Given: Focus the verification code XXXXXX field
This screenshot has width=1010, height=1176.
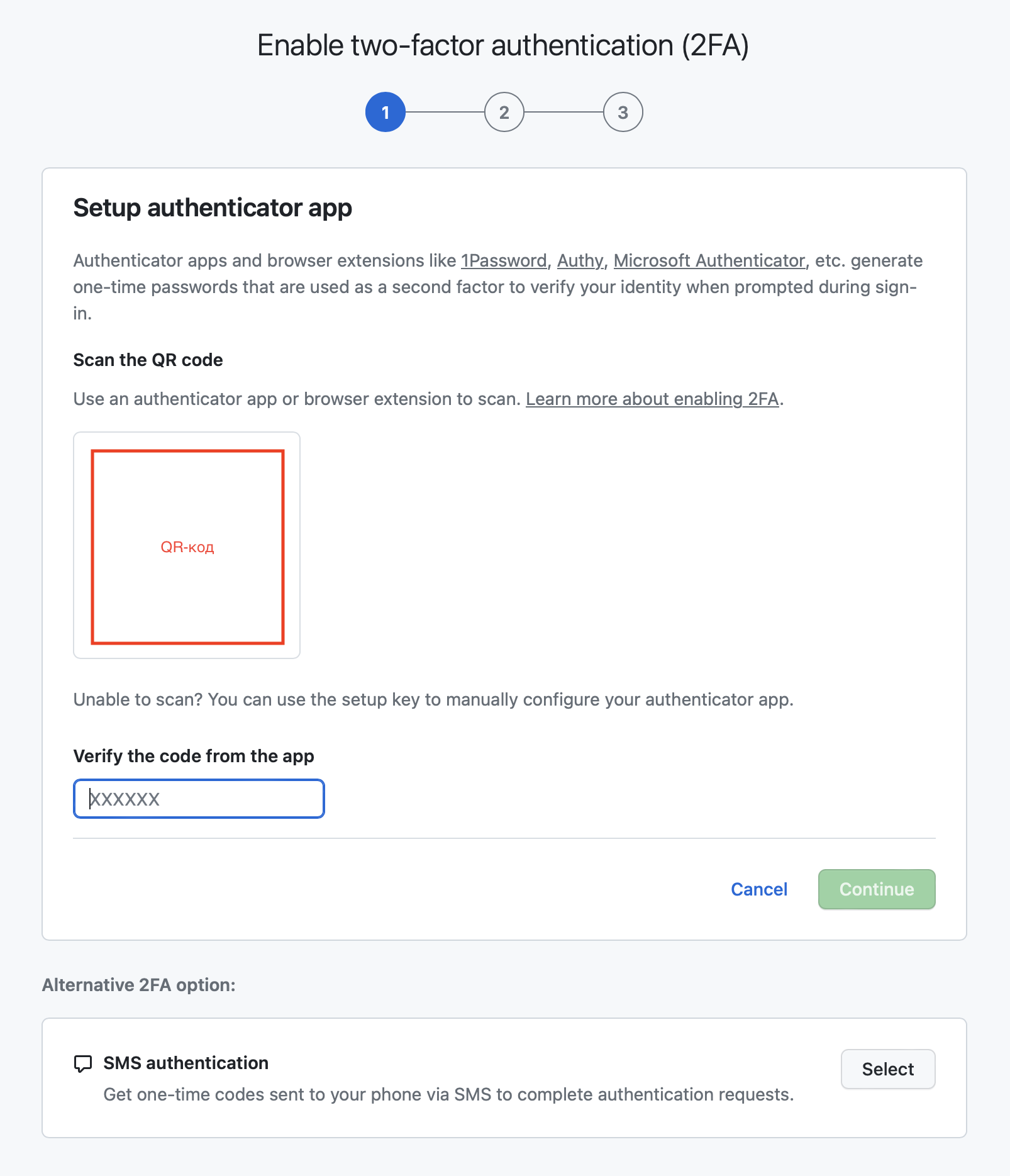Looking at the screenshot, I should pos(199,799).
